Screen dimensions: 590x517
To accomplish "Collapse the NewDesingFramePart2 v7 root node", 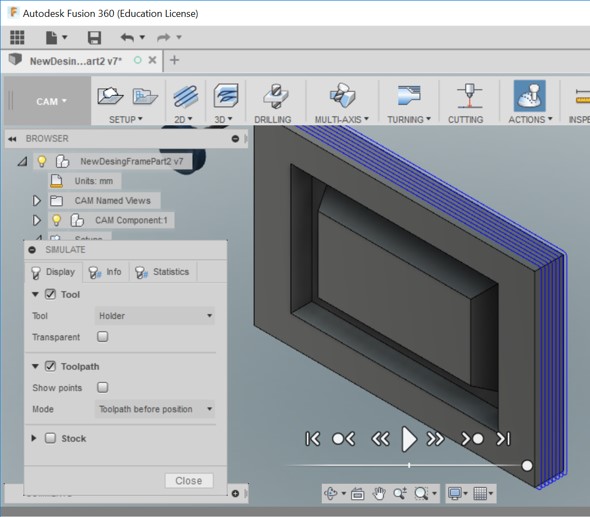I will [x=23, y=161].
